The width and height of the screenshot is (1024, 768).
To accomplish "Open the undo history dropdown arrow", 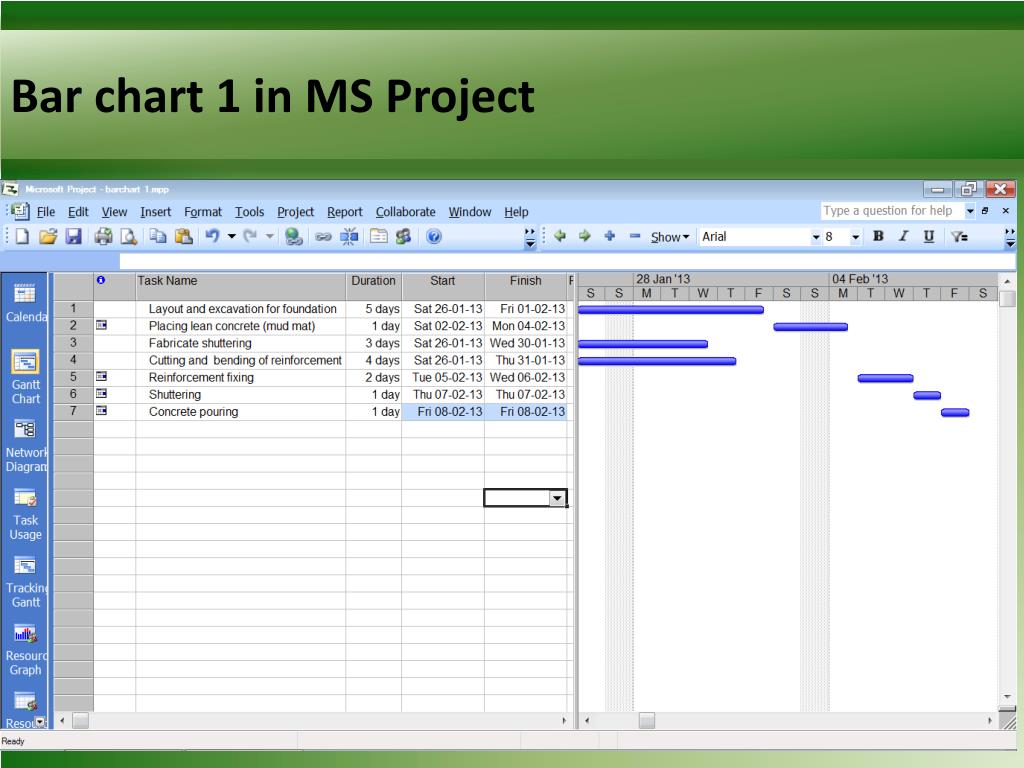I will click(x=231, y=236).
